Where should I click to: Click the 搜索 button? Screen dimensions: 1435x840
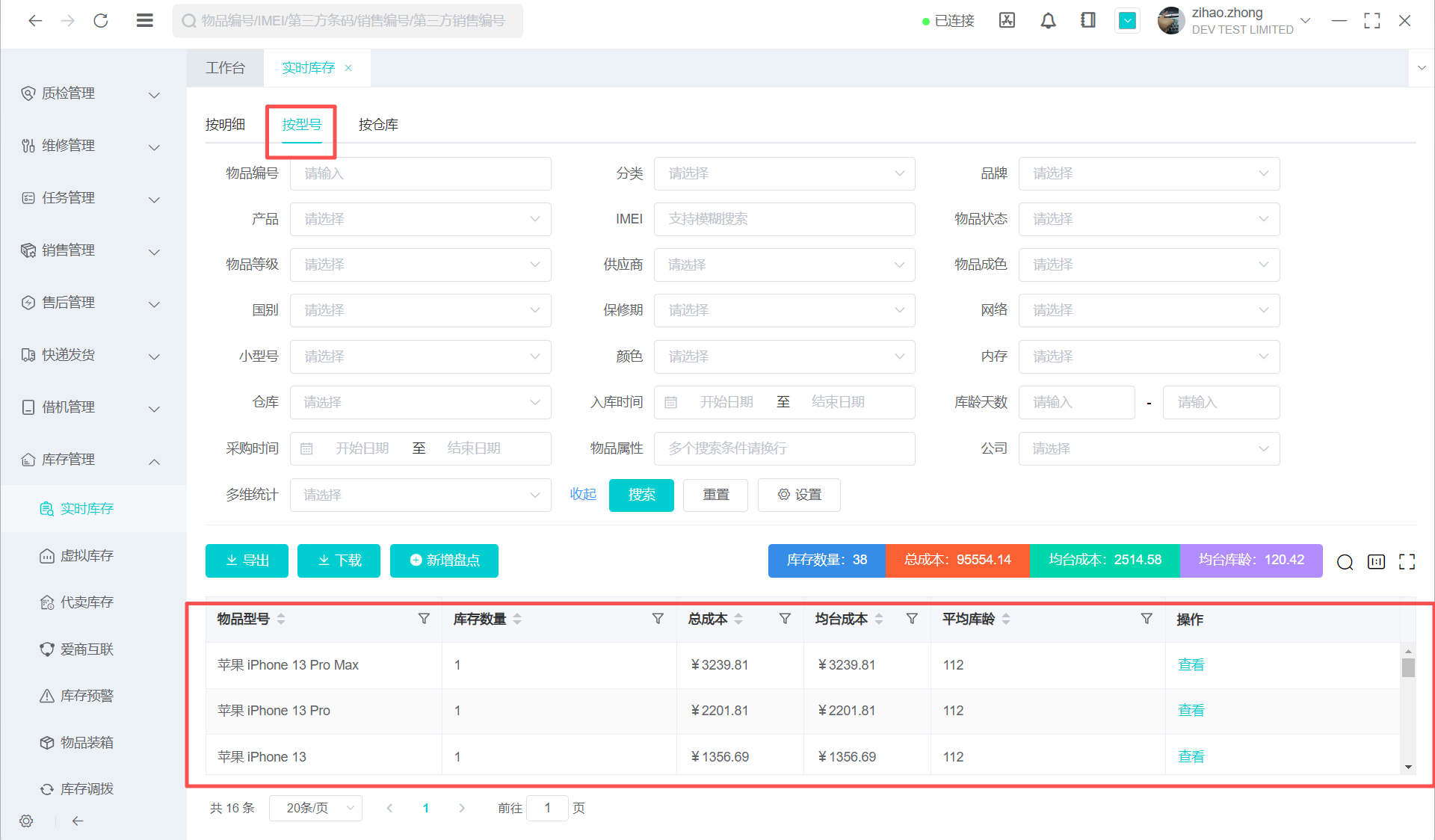(641, 495)
